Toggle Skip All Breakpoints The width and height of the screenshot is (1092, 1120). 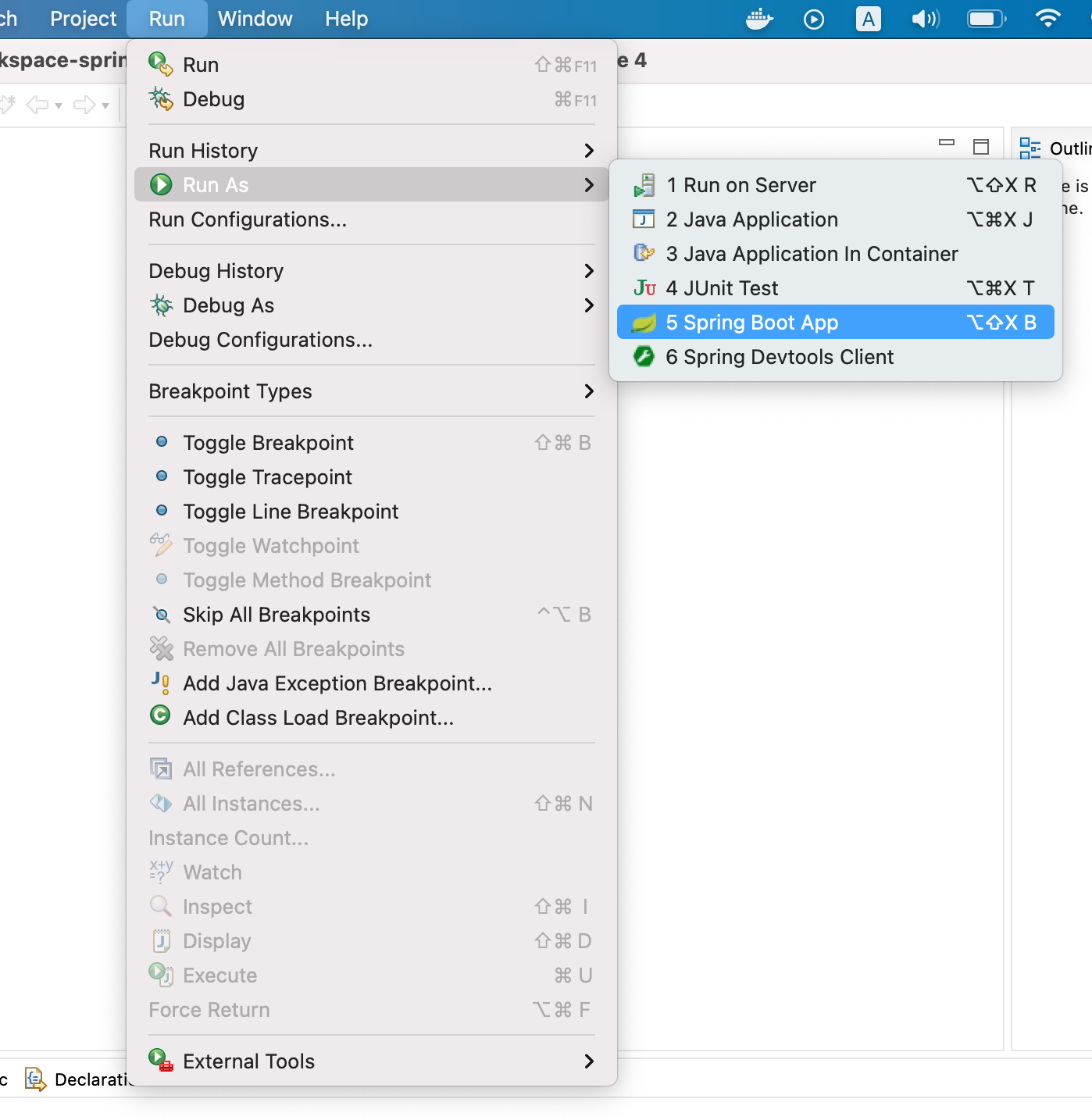pos(276,615)
